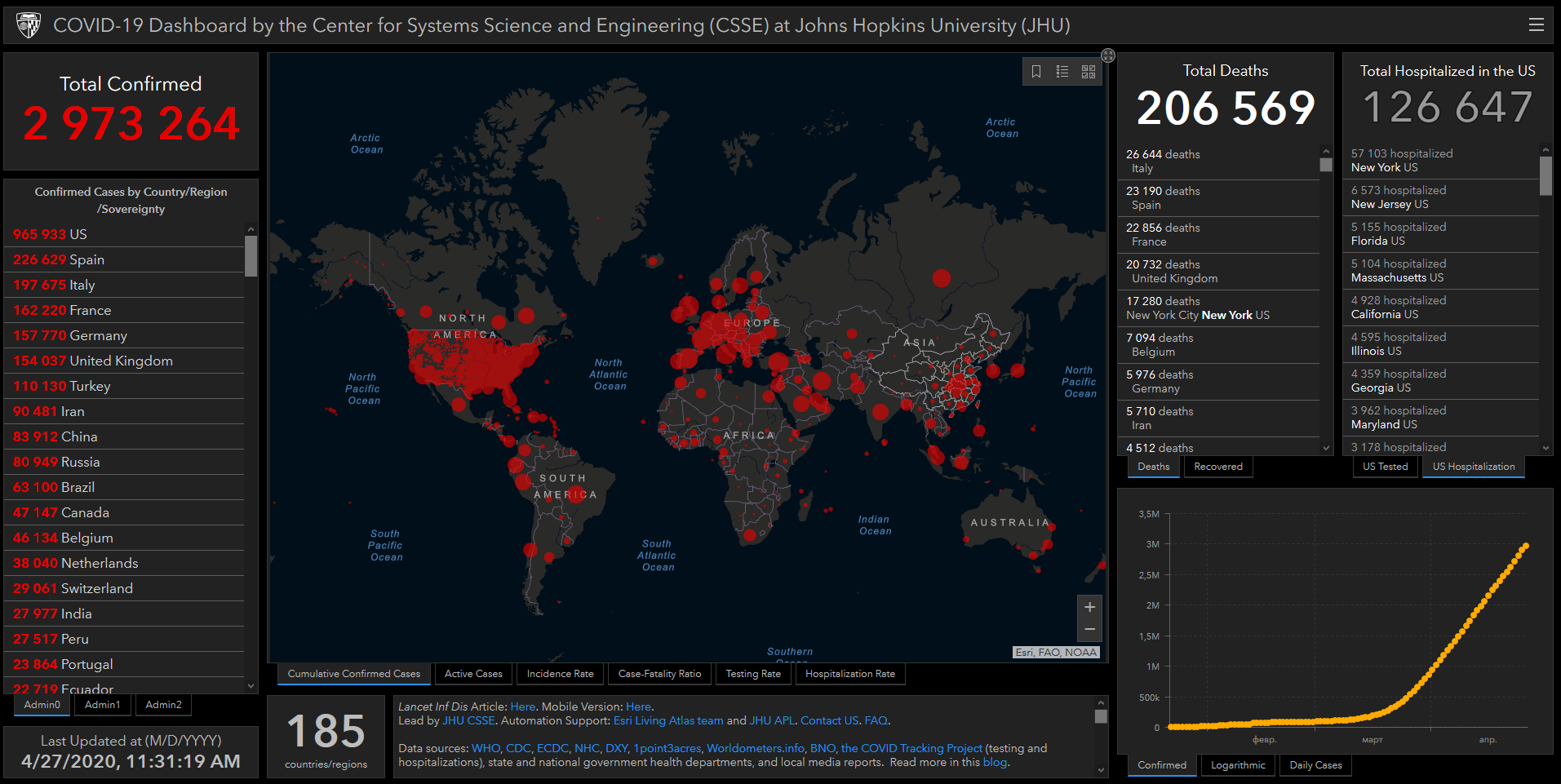Open the US Hospitalization tab
Screen dimensions: 1561x784
click(x=1474, y=467)
